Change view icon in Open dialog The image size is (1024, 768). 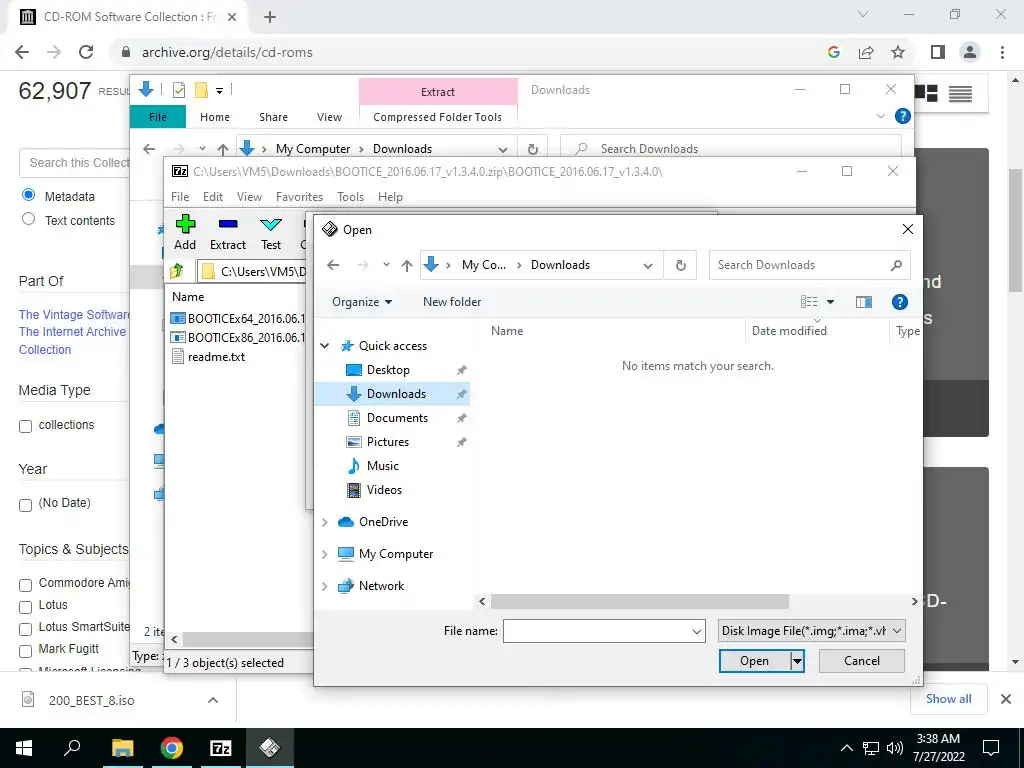[809, 302]
